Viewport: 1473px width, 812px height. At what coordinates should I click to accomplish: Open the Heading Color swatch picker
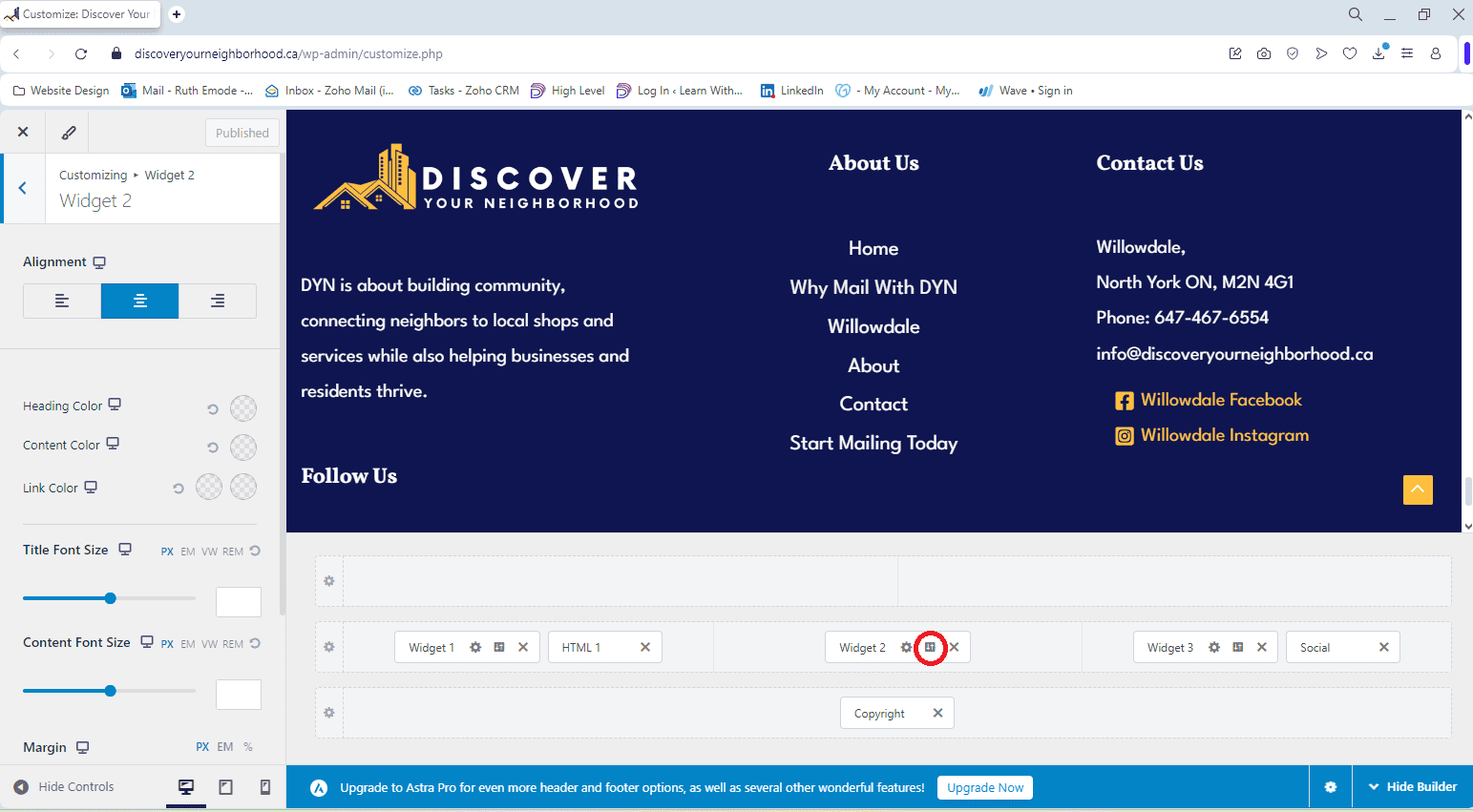pyautogui.click(x=243, y=408)
